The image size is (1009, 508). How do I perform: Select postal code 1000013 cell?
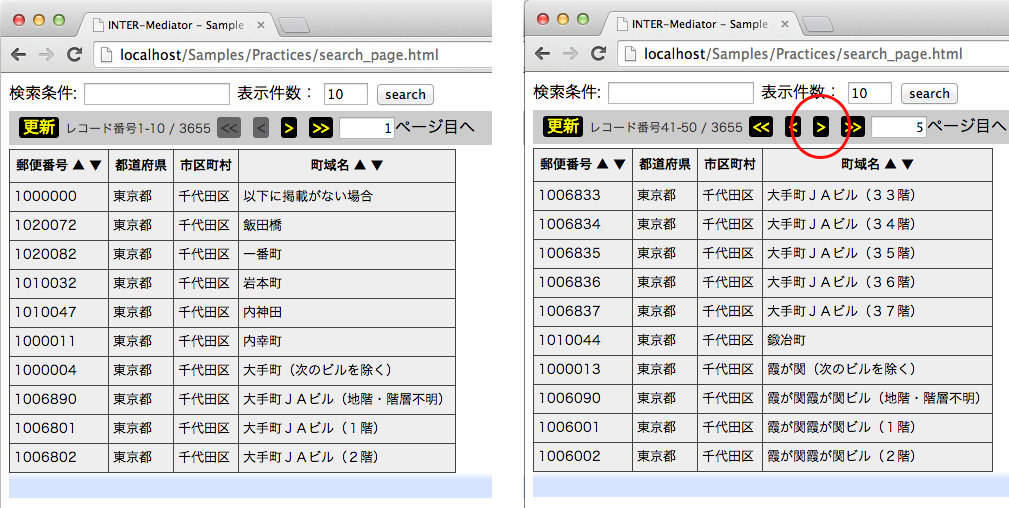583,369
